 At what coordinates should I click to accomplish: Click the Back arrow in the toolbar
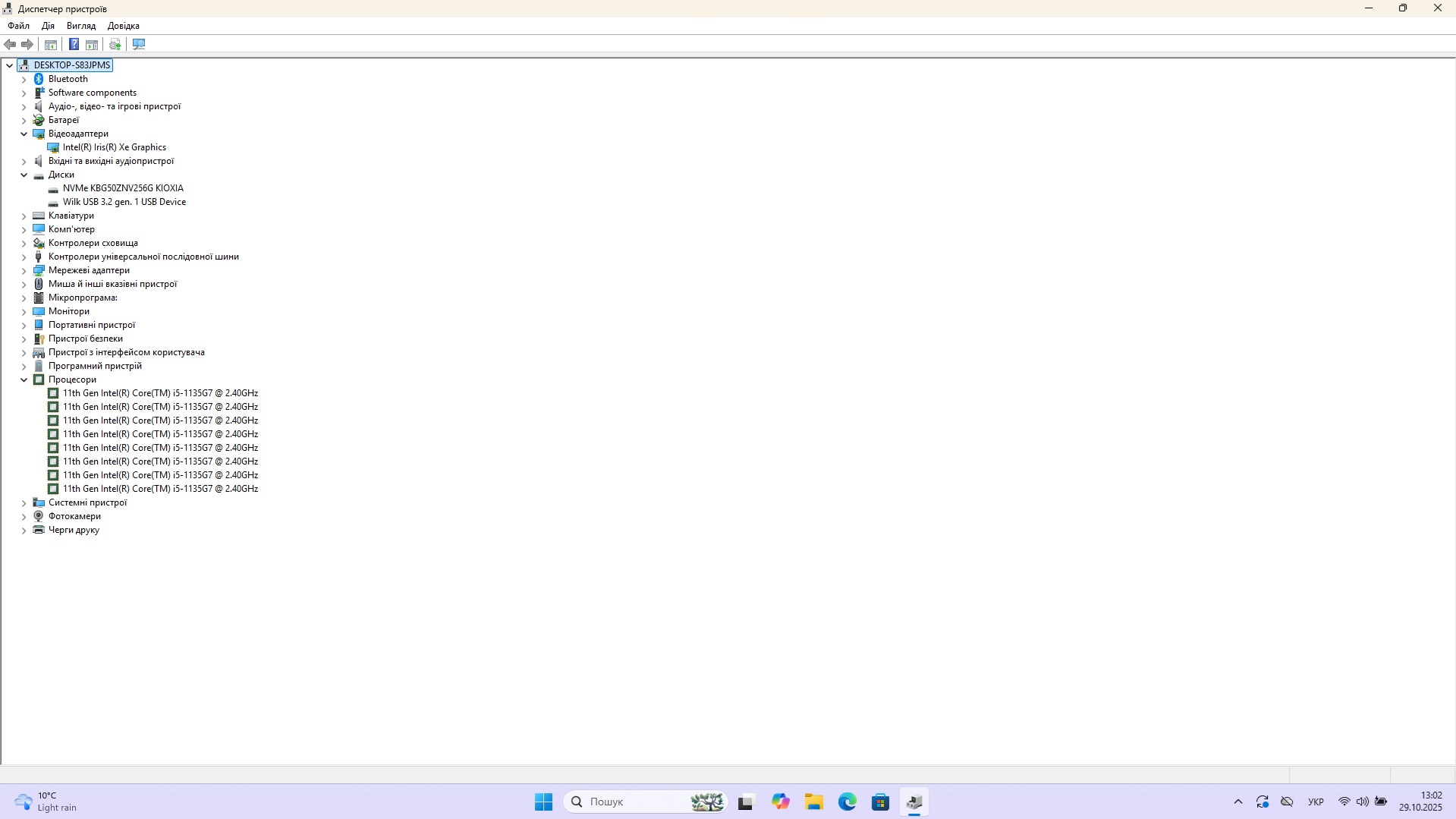(x=10, y=44)
